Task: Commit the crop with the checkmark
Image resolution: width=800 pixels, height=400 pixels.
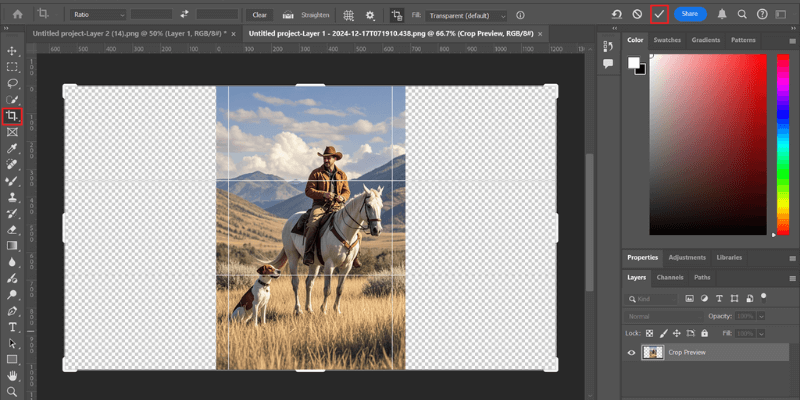Action: click(x=658, y=15)
